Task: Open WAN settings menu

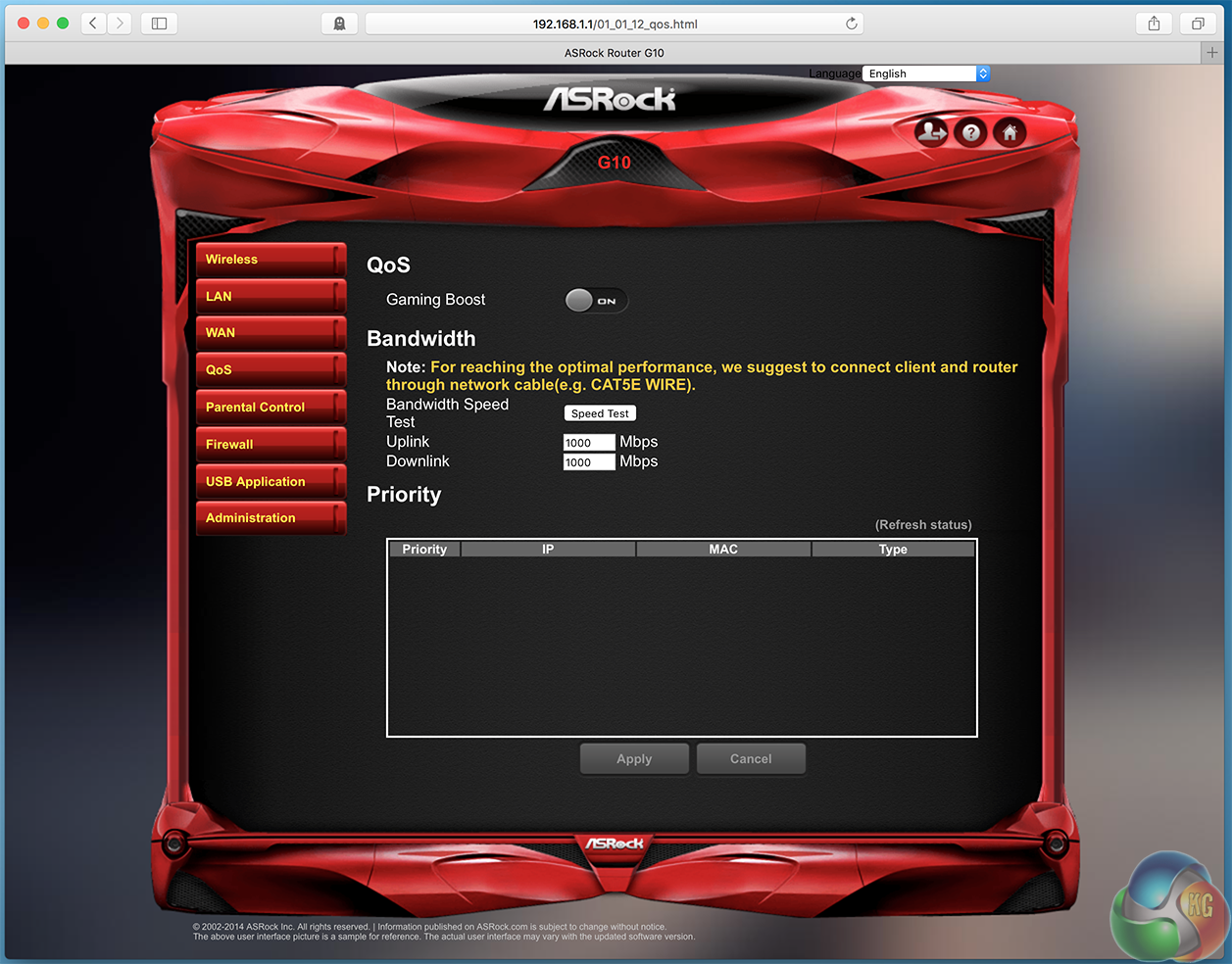Action: [271, 333]
